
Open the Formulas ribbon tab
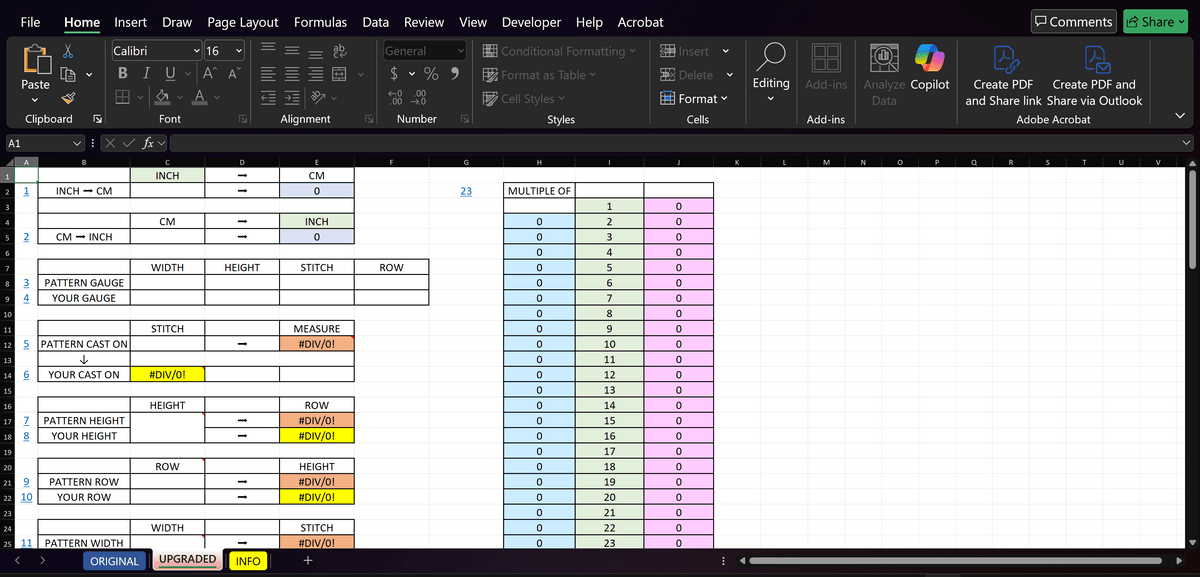coord(320,22)
